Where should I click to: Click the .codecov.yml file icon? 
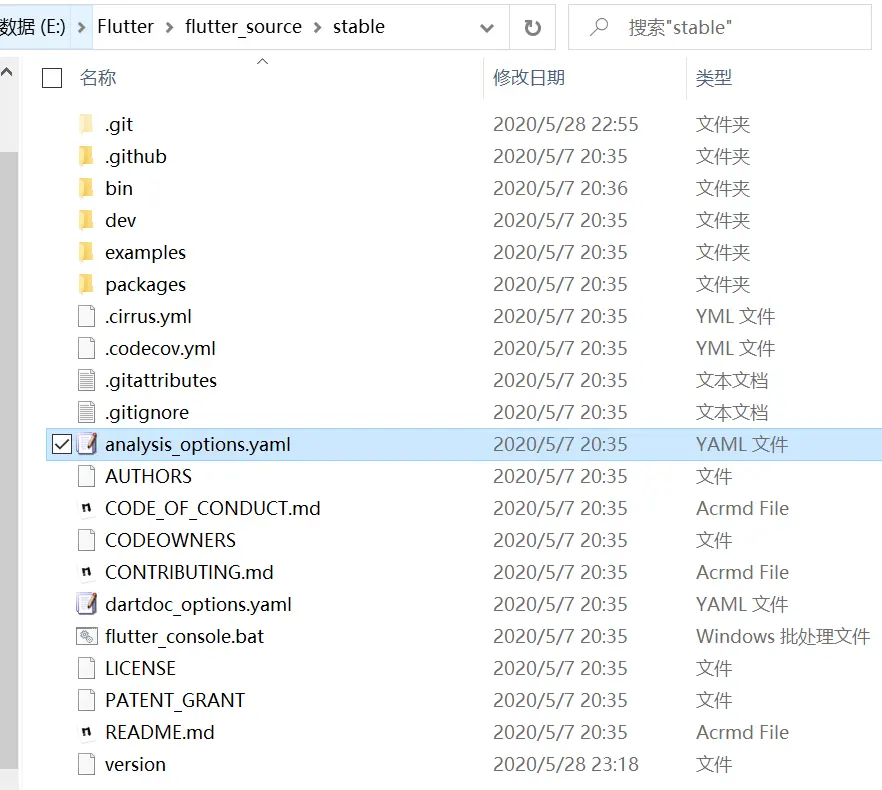(86, 348)
